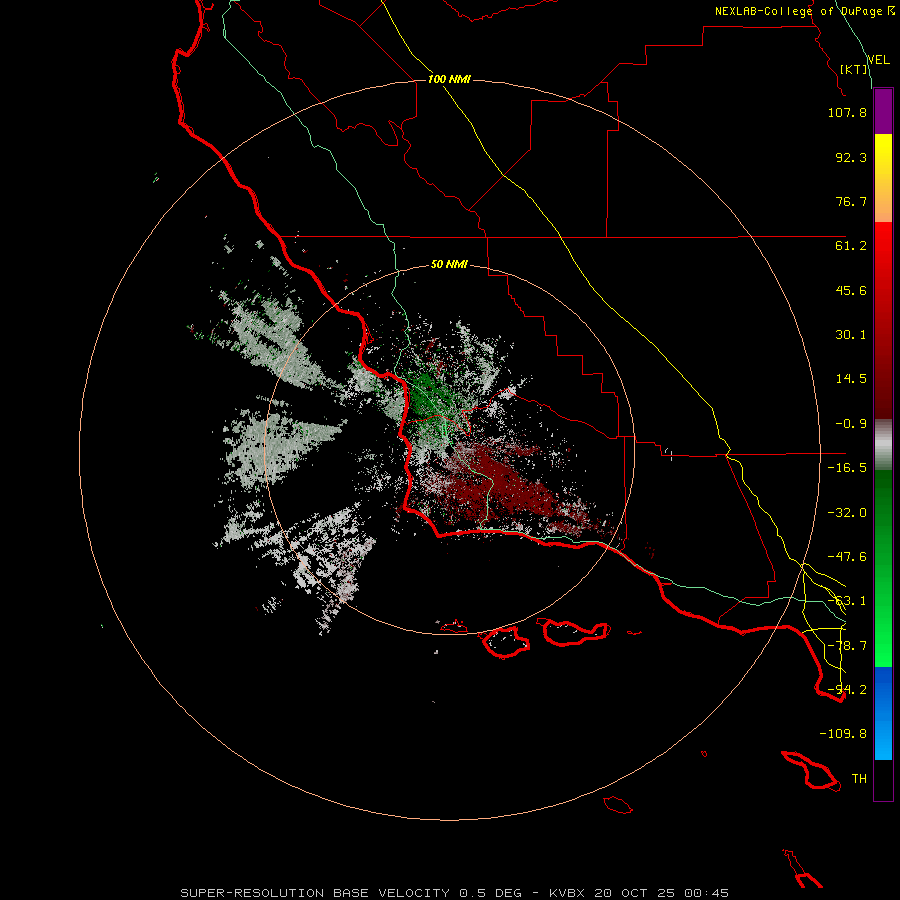The image size is (900, 900).
Task: Select the 92.3 value on velocity scale
Action: [x=851, y=157]
